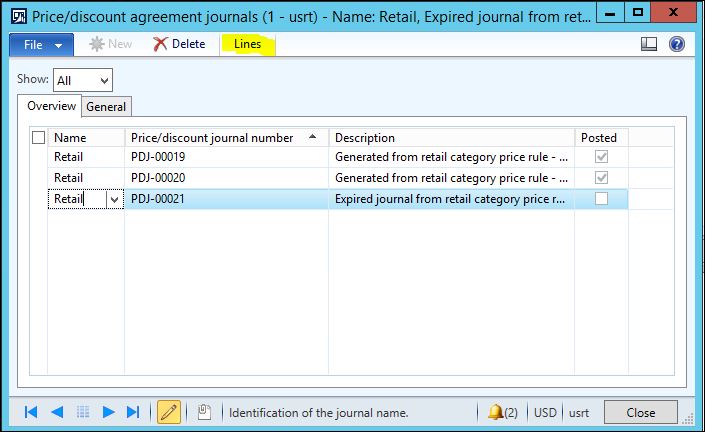The width and height of the screenshot is (705, 432).
Task: Click the next record arrow
Action: 108,412
